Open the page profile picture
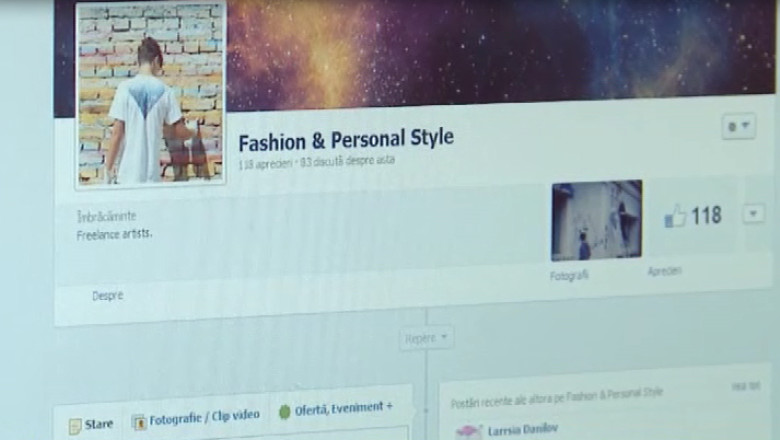 click(151, 93)
